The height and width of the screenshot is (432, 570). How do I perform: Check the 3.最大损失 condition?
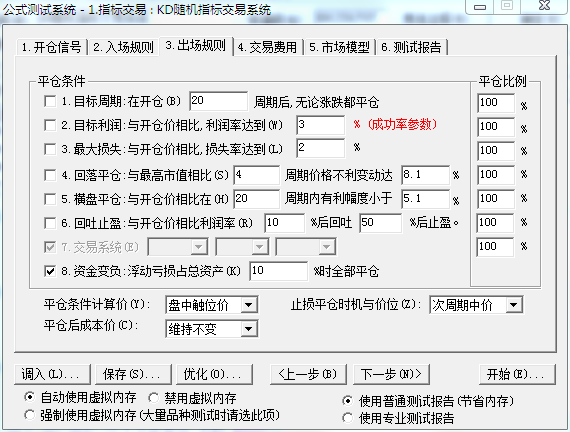(x=50, y=149)
